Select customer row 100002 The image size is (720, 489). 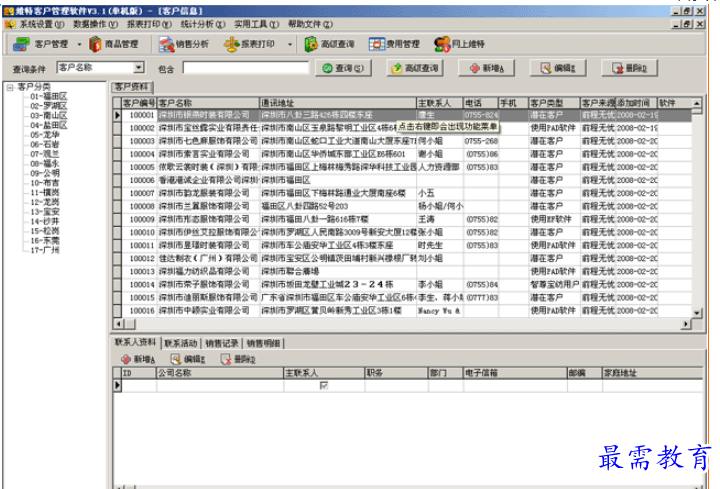point(402,128)
